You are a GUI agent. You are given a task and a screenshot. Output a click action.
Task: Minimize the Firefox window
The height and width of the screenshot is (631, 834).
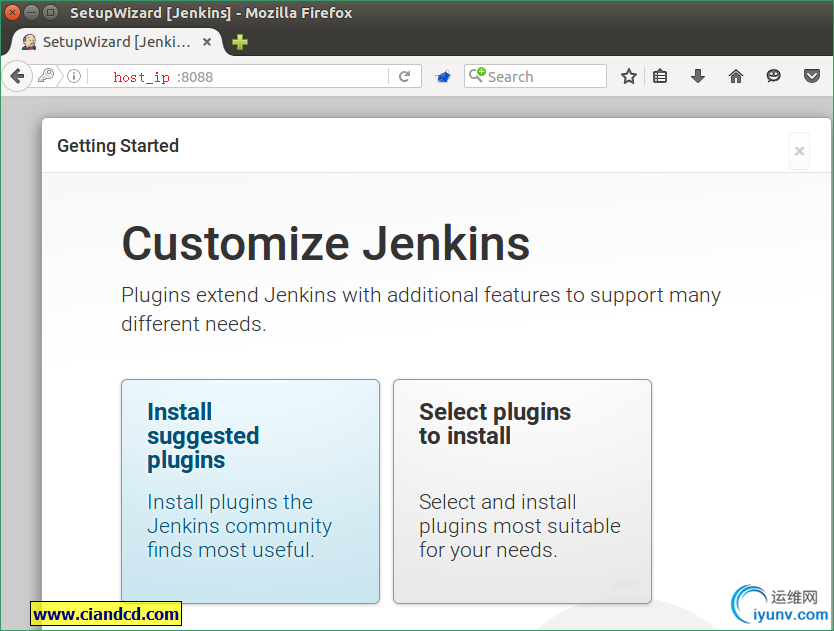(x=31, y=12)
